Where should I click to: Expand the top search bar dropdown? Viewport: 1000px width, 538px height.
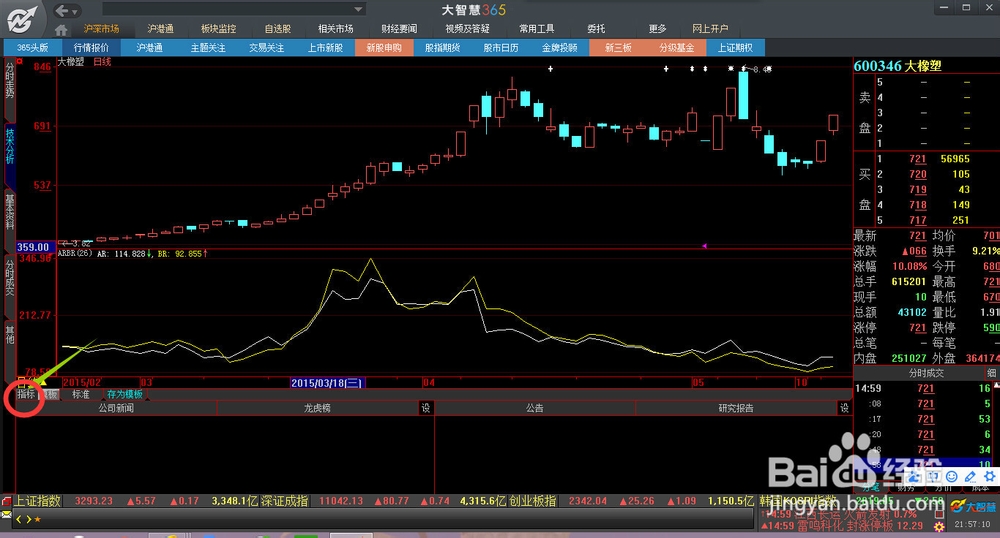pos(358,9)
